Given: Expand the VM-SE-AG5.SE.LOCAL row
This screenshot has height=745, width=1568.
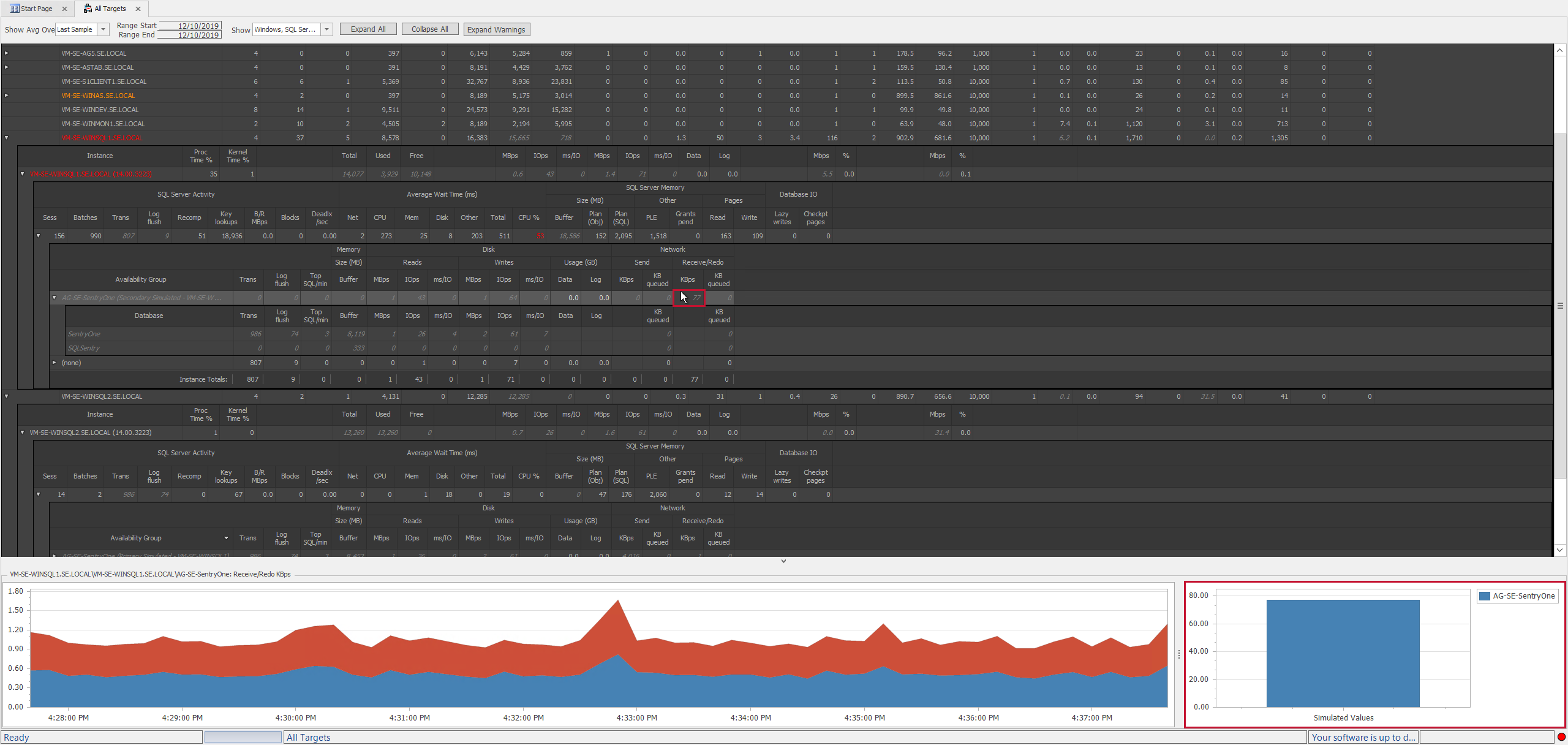Looking at the screenshot, I should tap(6, 53).
